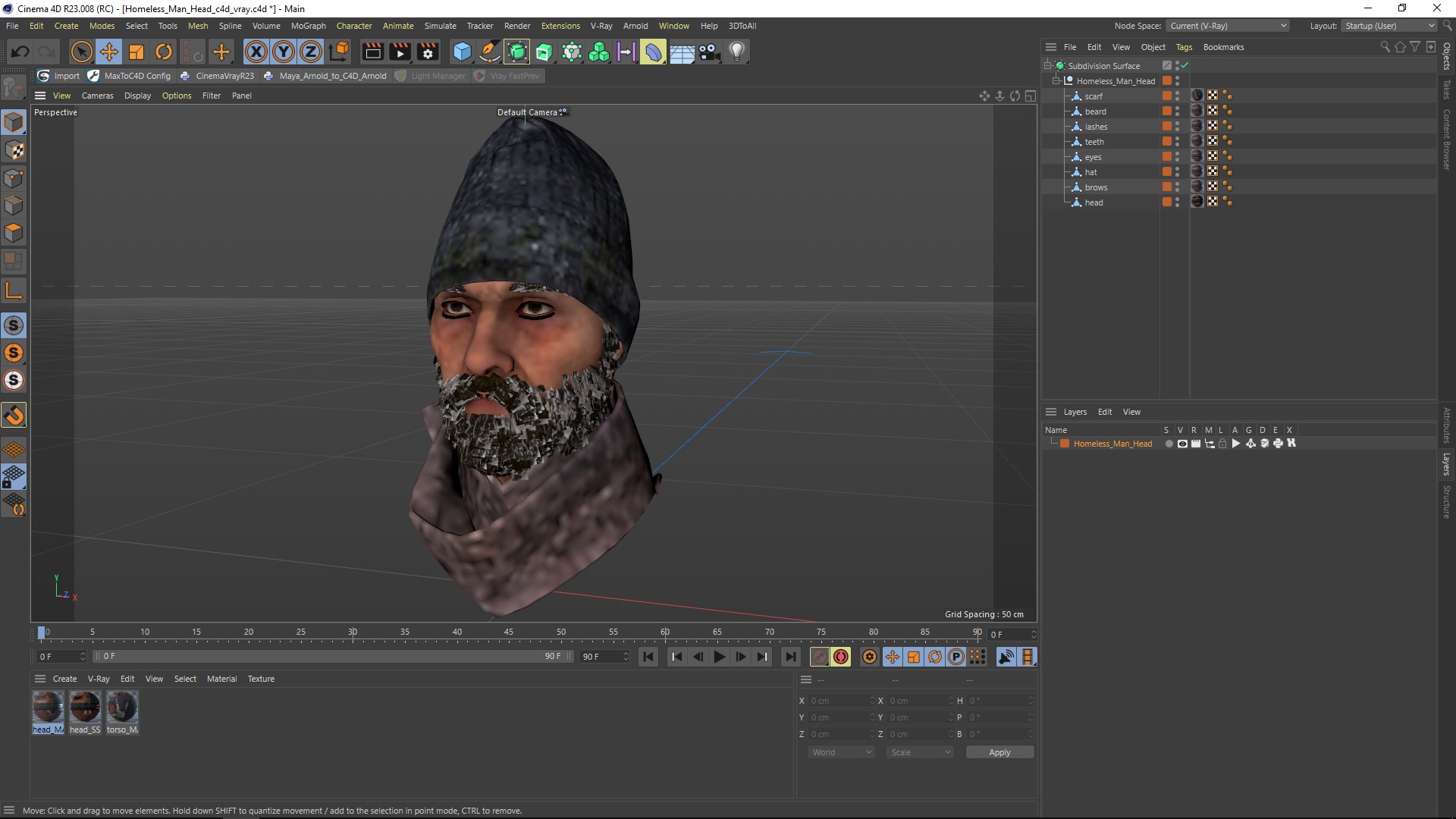Collapse the Subdivision Surface tree node
This screenshot has height=819, width=1456.
tap(1047, 66)
